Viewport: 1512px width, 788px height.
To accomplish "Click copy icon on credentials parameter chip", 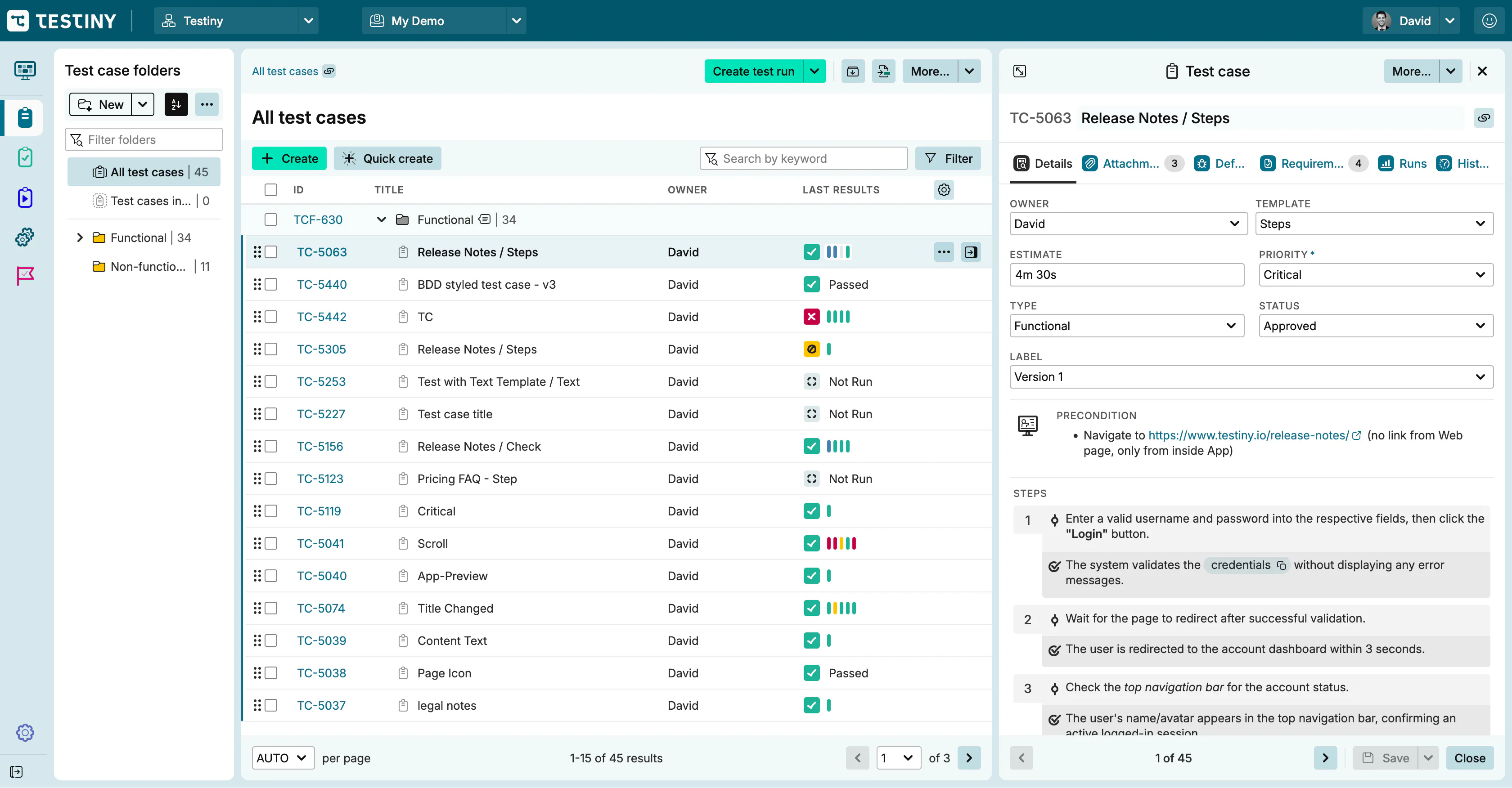I will coord(1282,565).
